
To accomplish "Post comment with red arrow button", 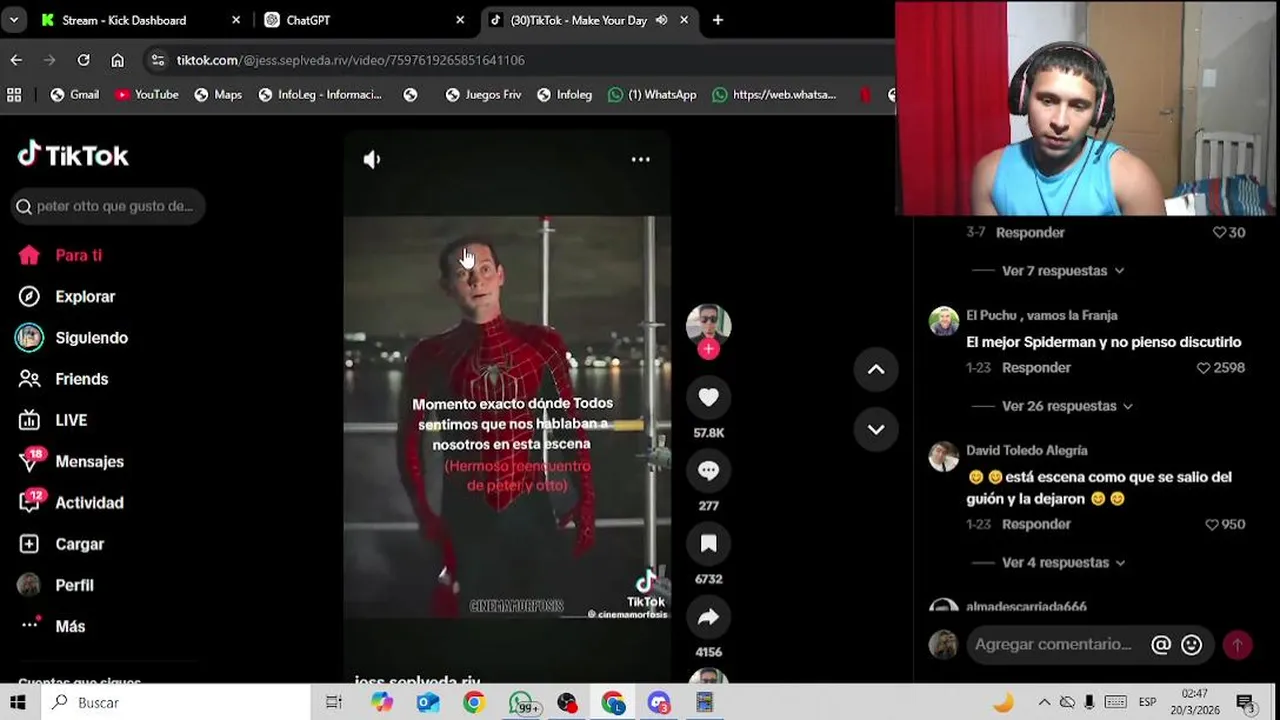I will pyautogui.click(x=1237, y=645).
